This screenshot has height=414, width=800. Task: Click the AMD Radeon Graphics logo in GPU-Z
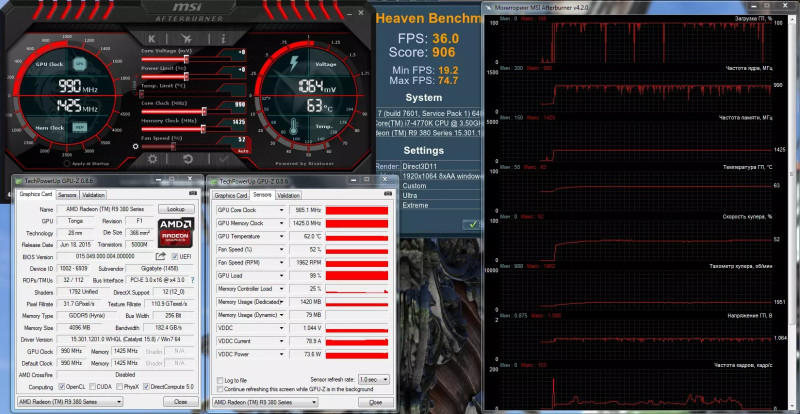(176, 233)
